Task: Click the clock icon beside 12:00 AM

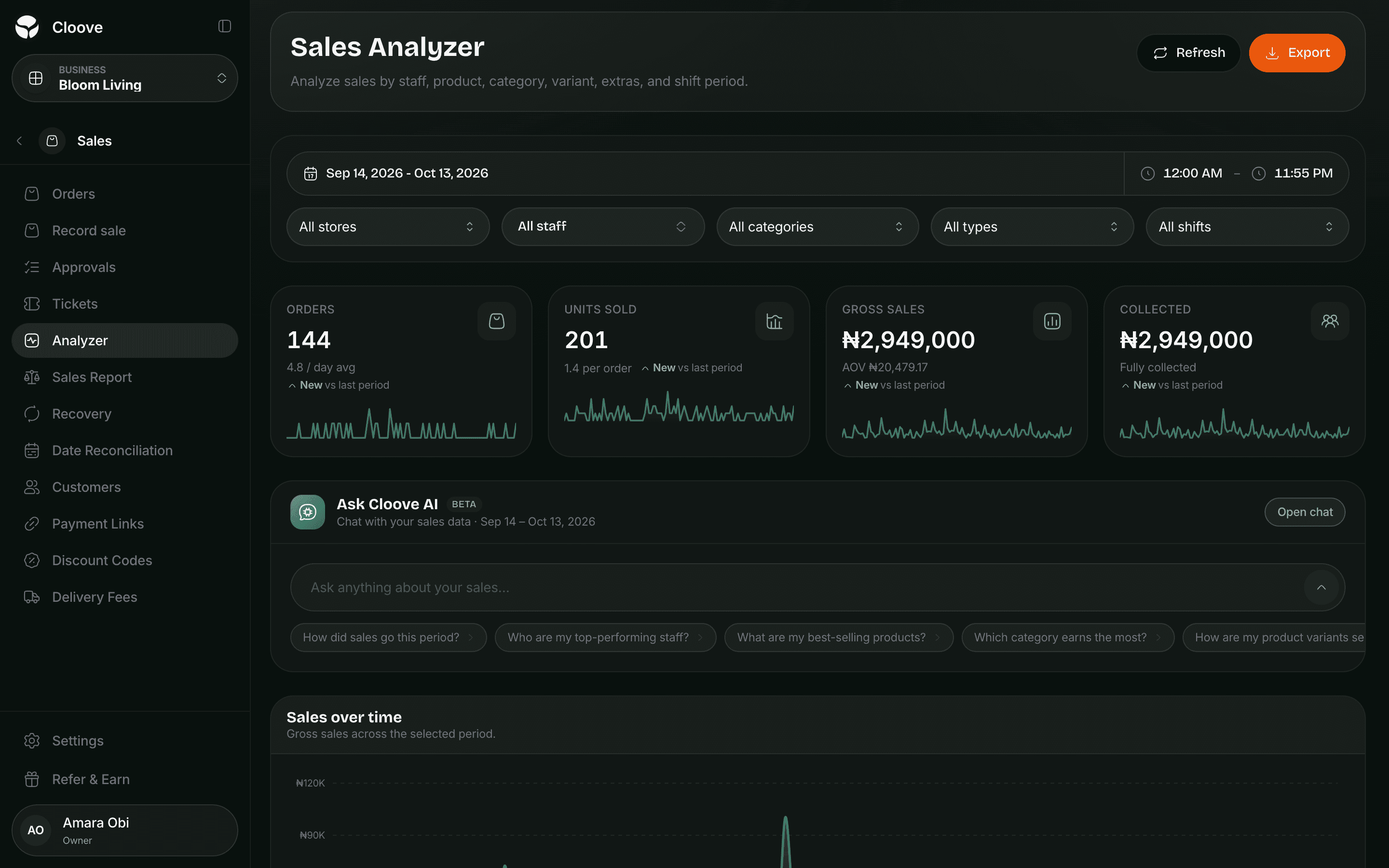Action: (1148, 174)
